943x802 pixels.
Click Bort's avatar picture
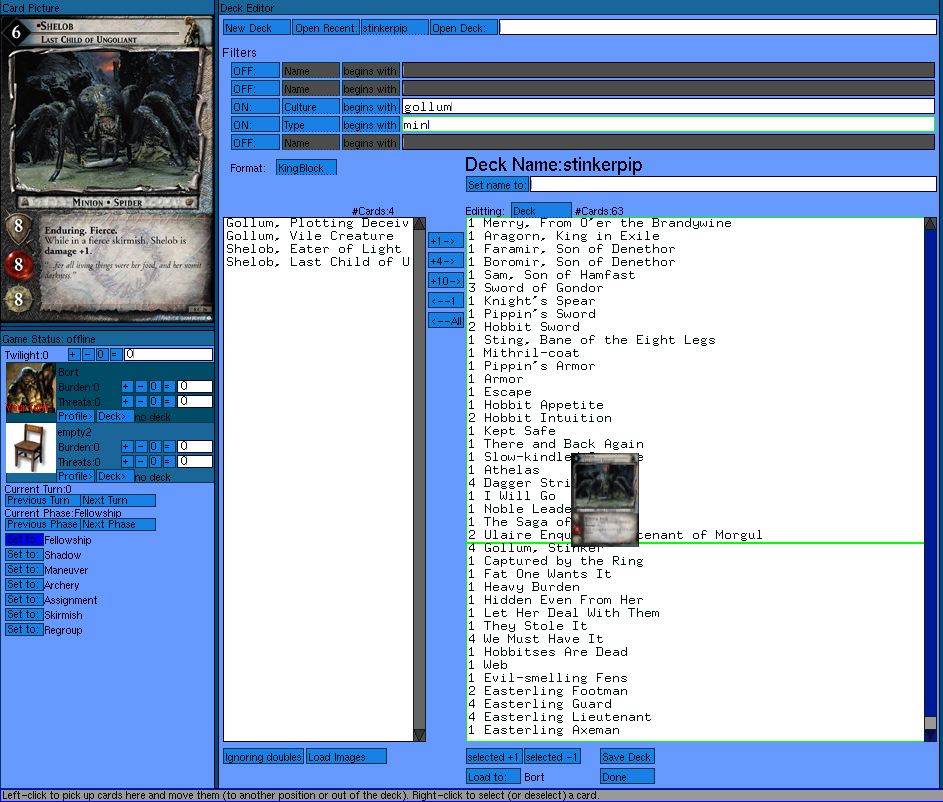click(x=30, y=388)
